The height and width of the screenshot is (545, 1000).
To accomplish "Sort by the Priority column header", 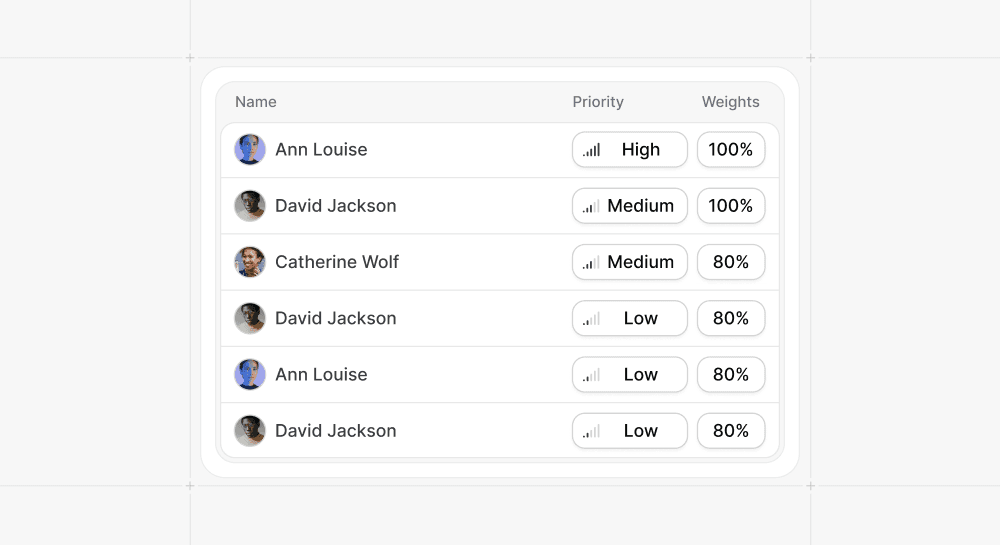I will 598,102.
